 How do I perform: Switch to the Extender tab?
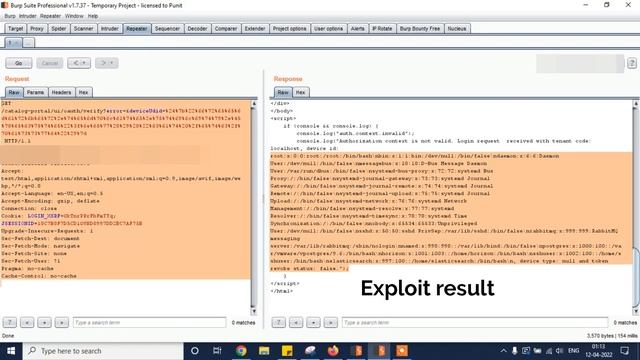pos(255,29)
